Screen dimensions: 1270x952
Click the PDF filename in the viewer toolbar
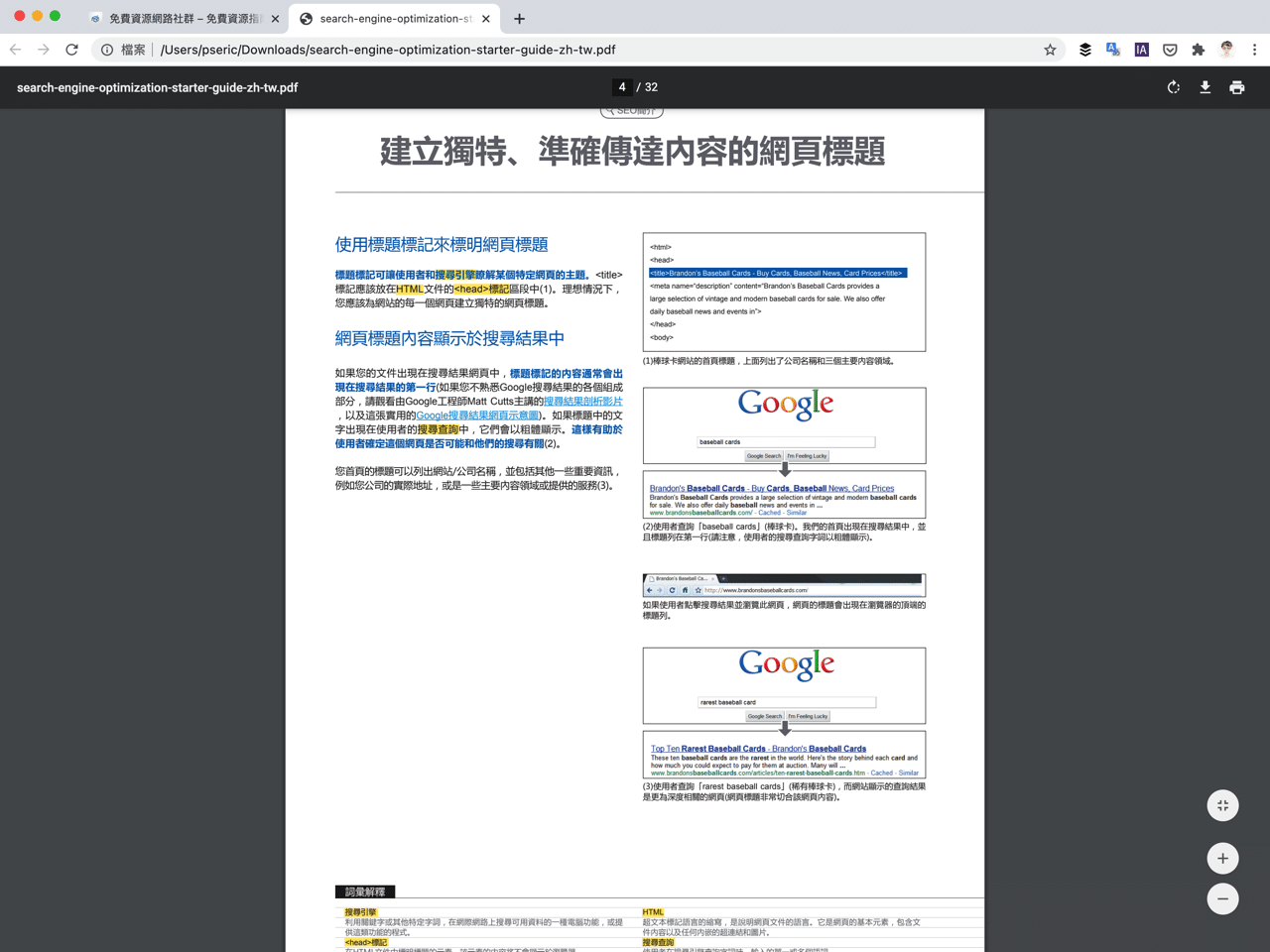click(x=158, y=87)
